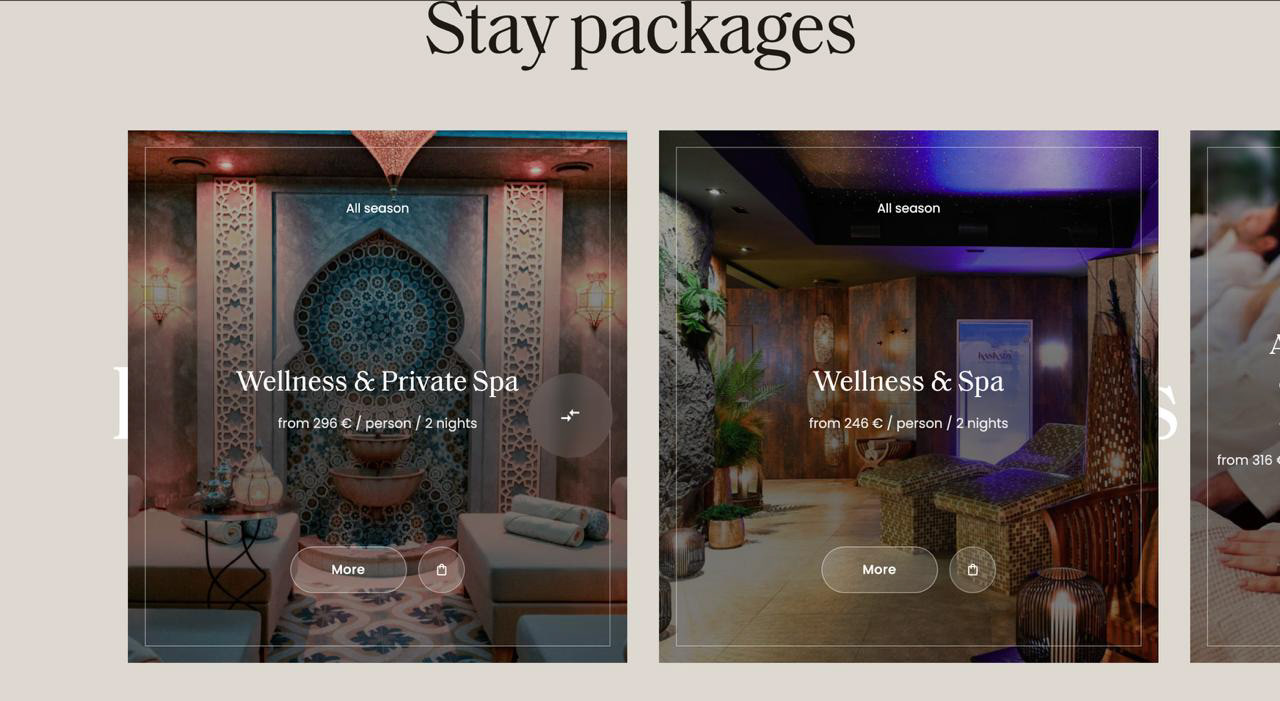Screen dimensions: 1280x701
Task: Open More for the Wellness & Spa package
Action: tap(879, 569)
